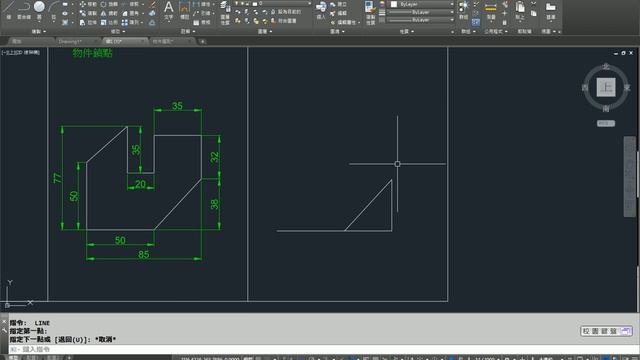Click the Paste (貼上) icon

(x=520, y=11)
